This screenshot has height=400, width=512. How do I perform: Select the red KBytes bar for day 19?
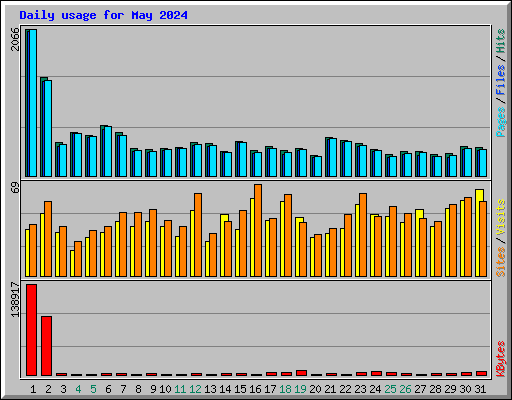click(301, 373)
